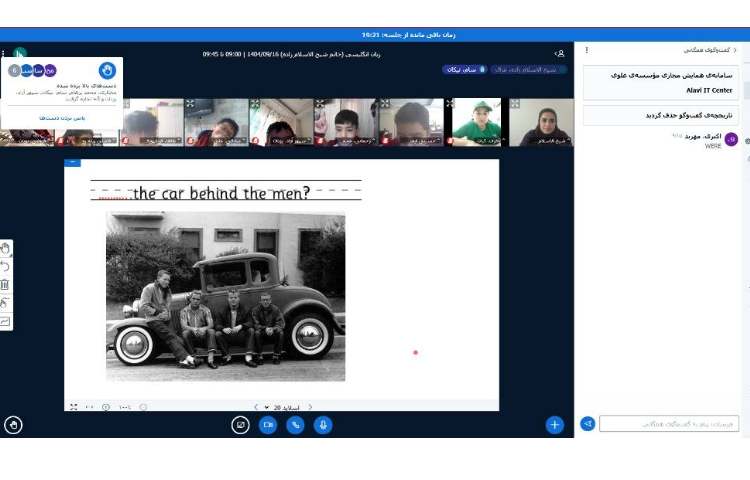The width and height of the screenshot is (750, 480).
Task: Collapse the public chat panel with chevron
Action: point(736,49)
